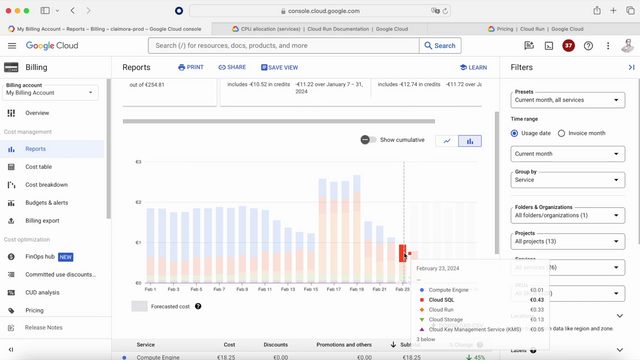The height and width of the screenshot is (360, 640).
Task: Click the resource search input field
Action: tap(284, 46)
